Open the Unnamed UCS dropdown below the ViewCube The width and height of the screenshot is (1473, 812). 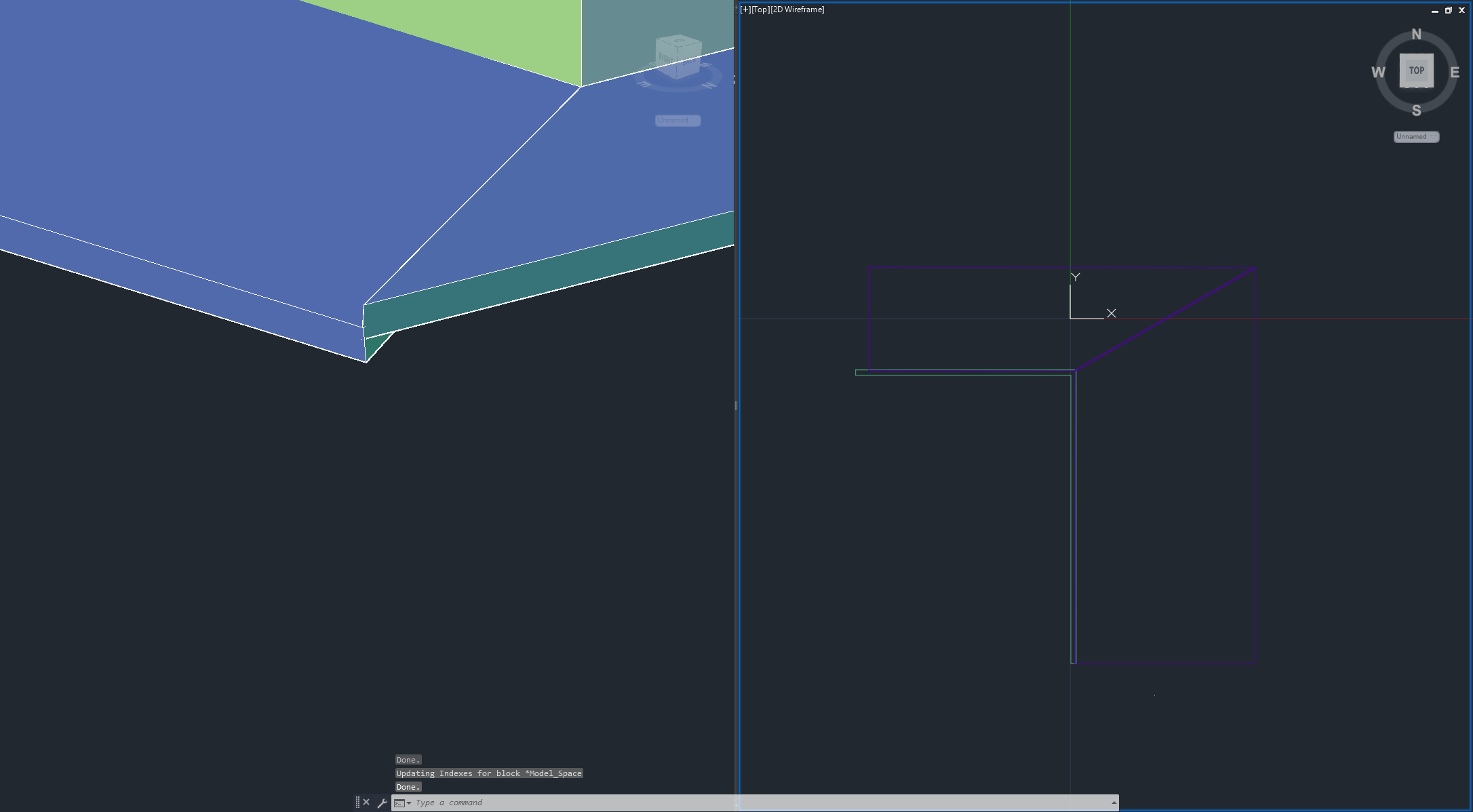pos(1415,136)
